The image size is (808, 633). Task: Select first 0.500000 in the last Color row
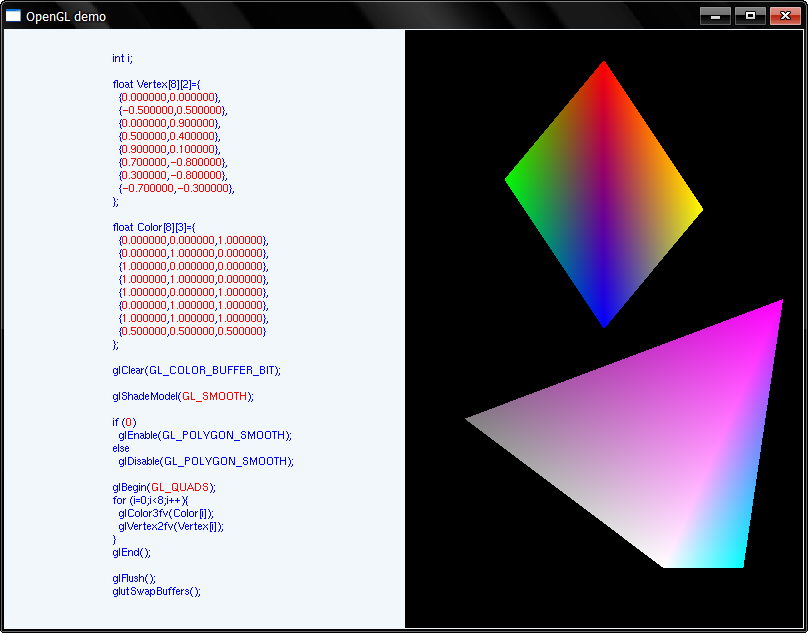click(x=142, y=331)
